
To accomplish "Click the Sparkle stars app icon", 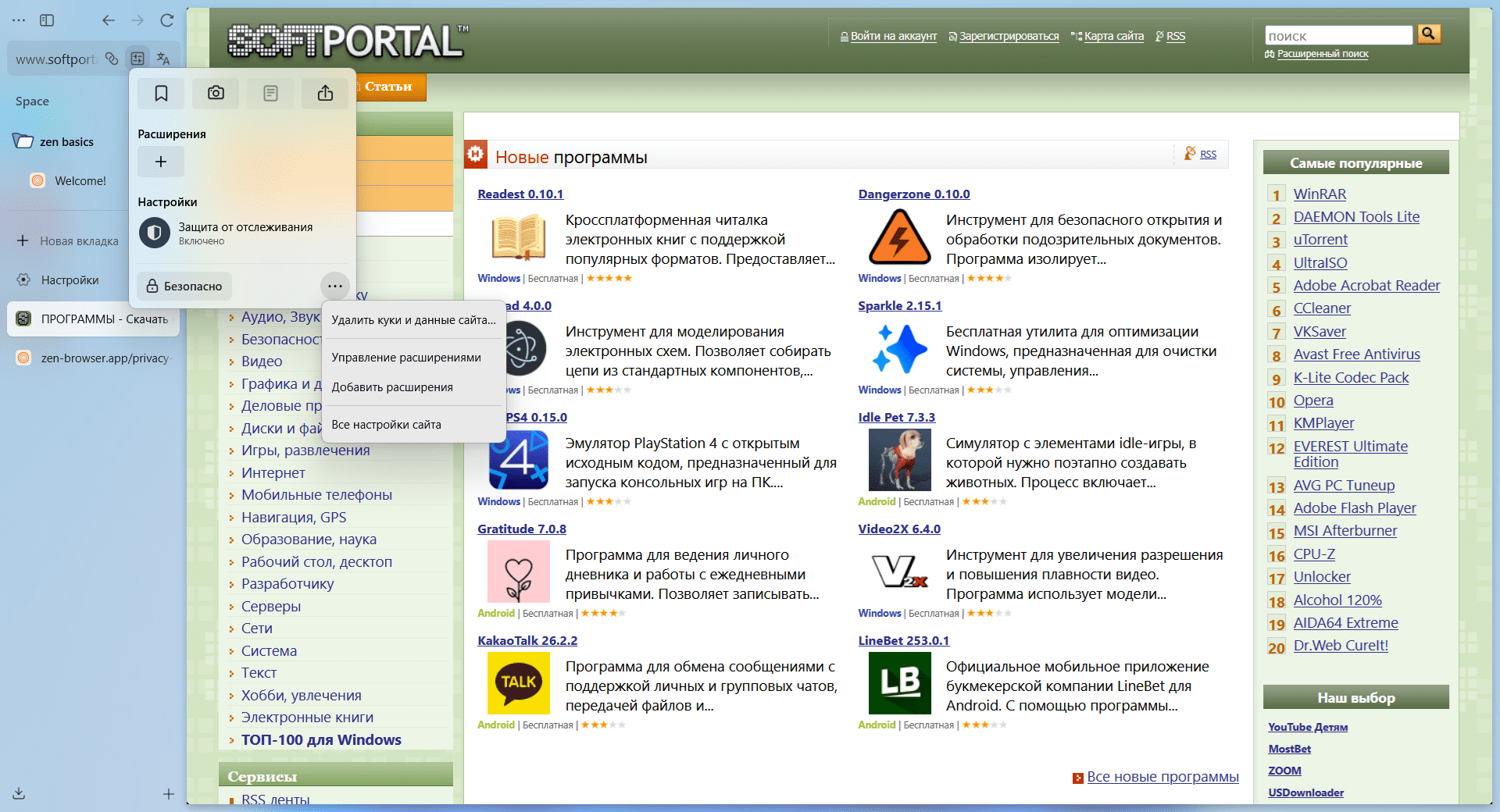I will coord(900,349).
